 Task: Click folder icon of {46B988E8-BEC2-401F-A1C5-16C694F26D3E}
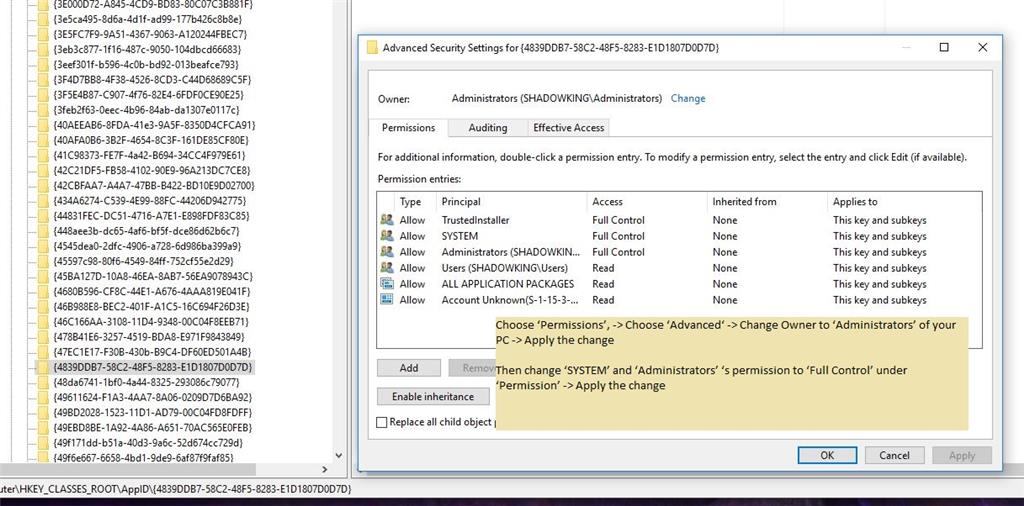(44, 306)
